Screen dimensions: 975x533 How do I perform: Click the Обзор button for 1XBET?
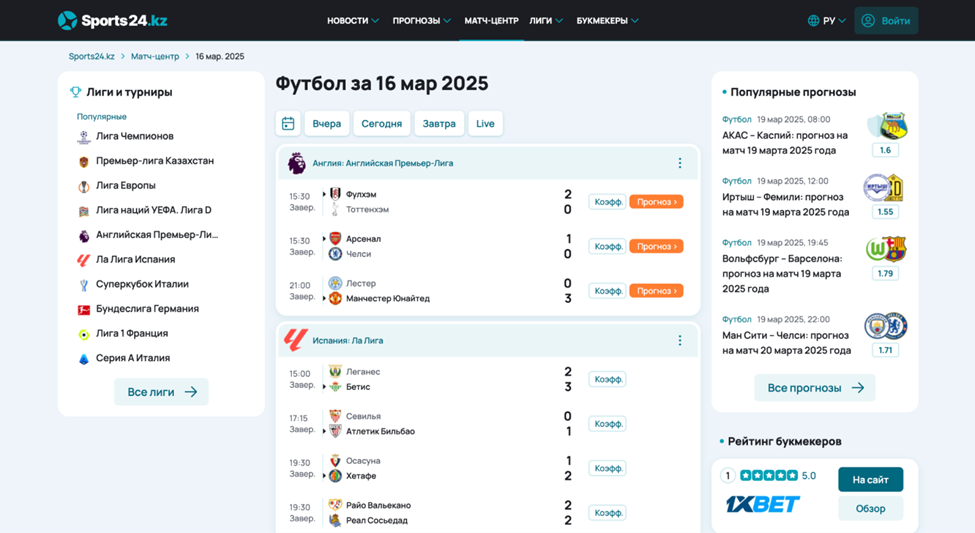click(871, 508)
